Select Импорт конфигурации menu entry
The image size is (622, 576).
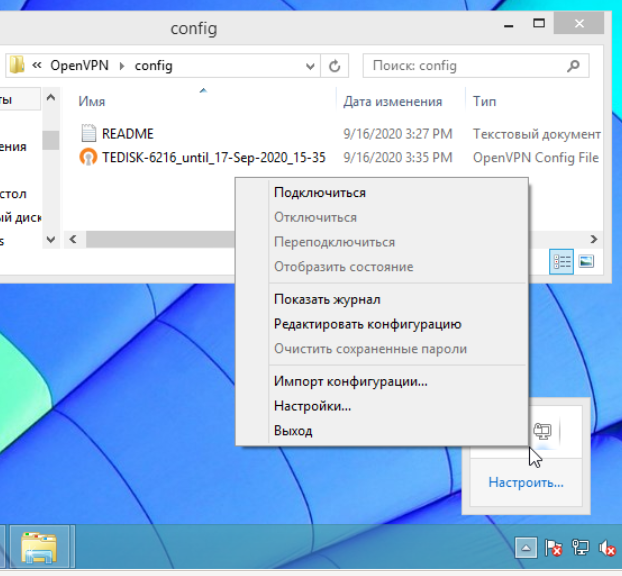point(350,381)
